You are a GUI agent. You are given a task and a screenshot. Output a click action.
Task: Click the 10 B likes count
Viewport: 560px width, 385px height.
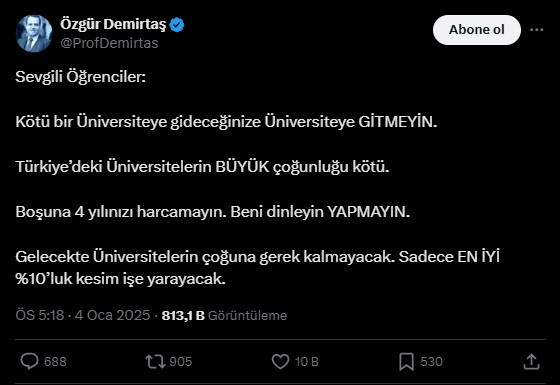tap(307, 362)
